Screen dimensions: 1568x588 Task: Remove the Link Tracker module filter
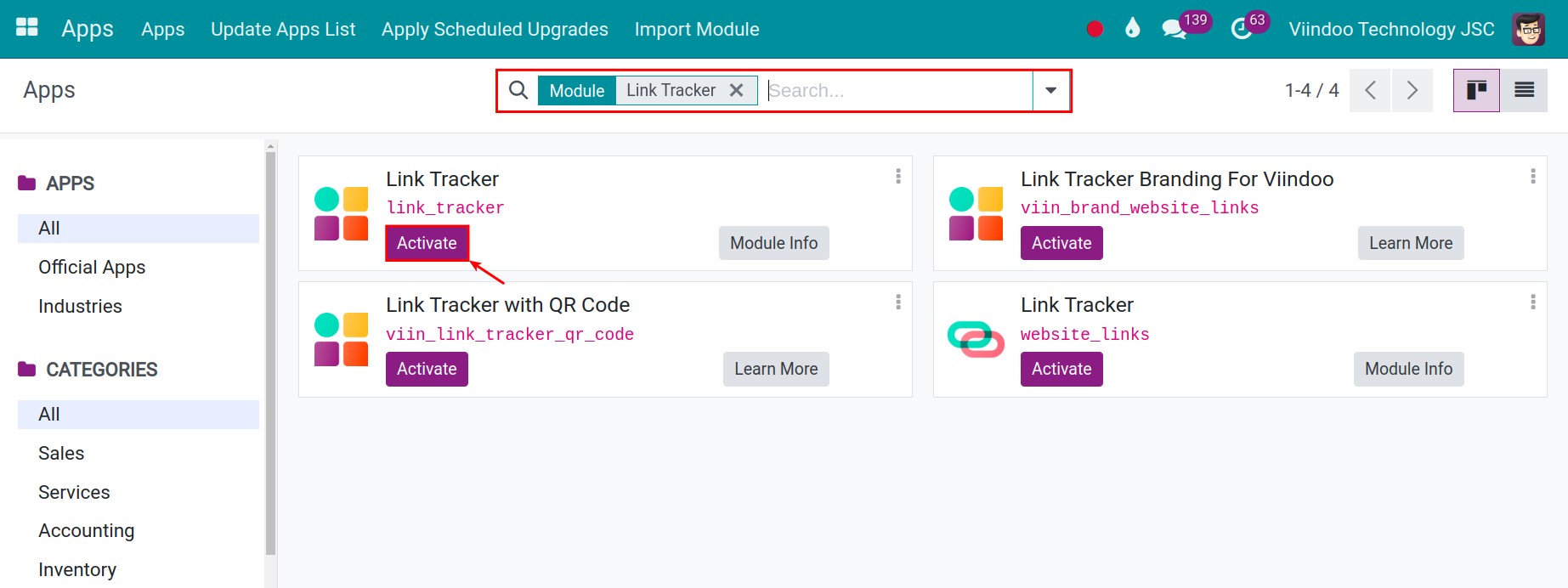pyautogui.click(x=737, y=90)
